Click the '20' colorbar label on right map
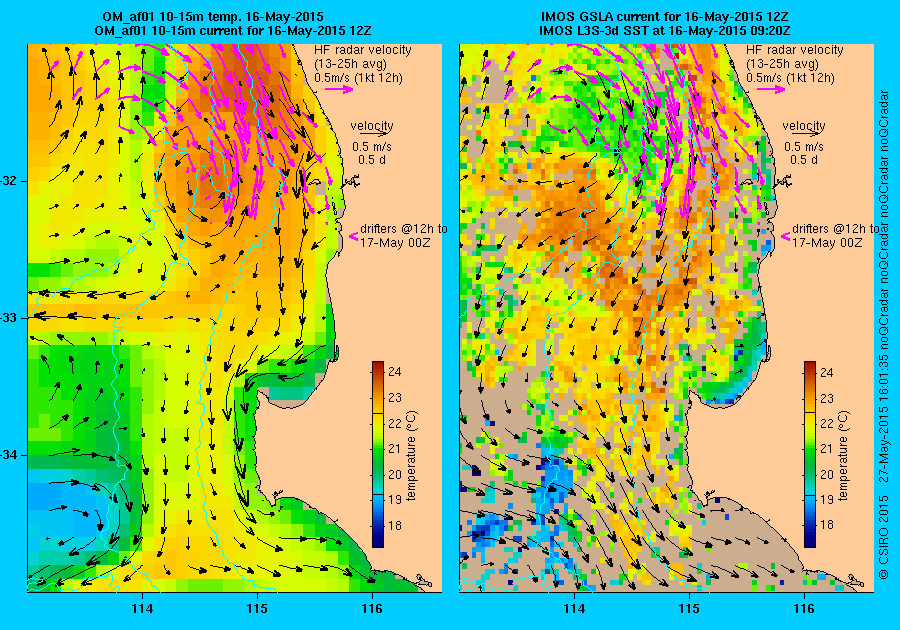Screen dimensions: 900x630 tap(827, 474)
